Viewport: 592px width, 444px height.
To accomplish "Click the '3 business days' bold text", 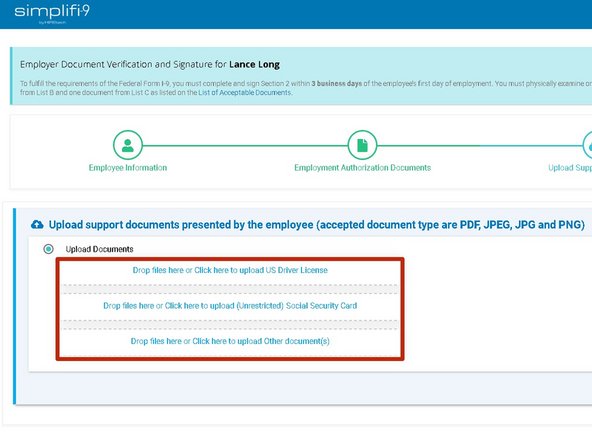I will click(x=336, y=83).
